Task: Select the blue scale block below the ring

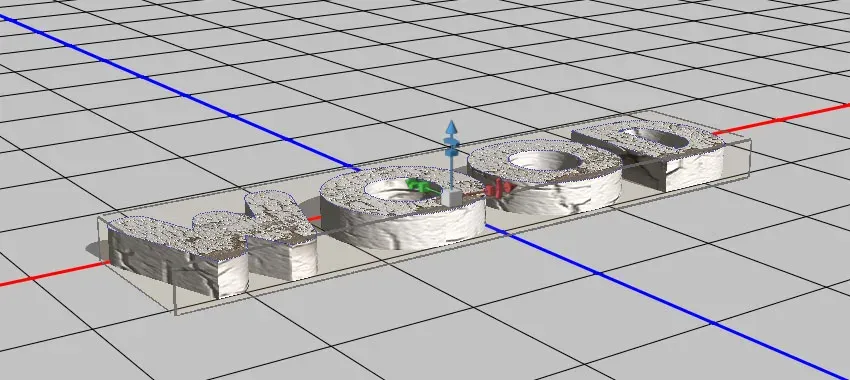Action: [451, 153]
